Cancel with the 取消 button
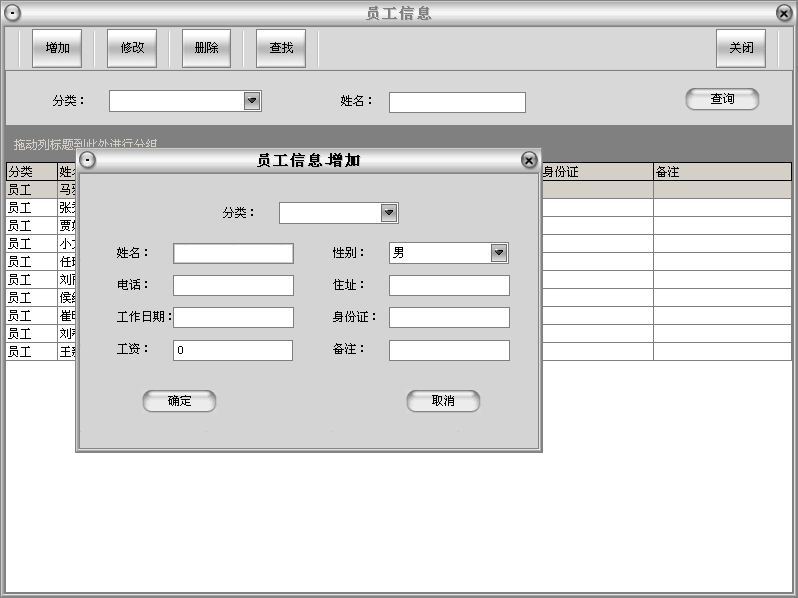The image size is (798, 598). [x=443, y=401]
